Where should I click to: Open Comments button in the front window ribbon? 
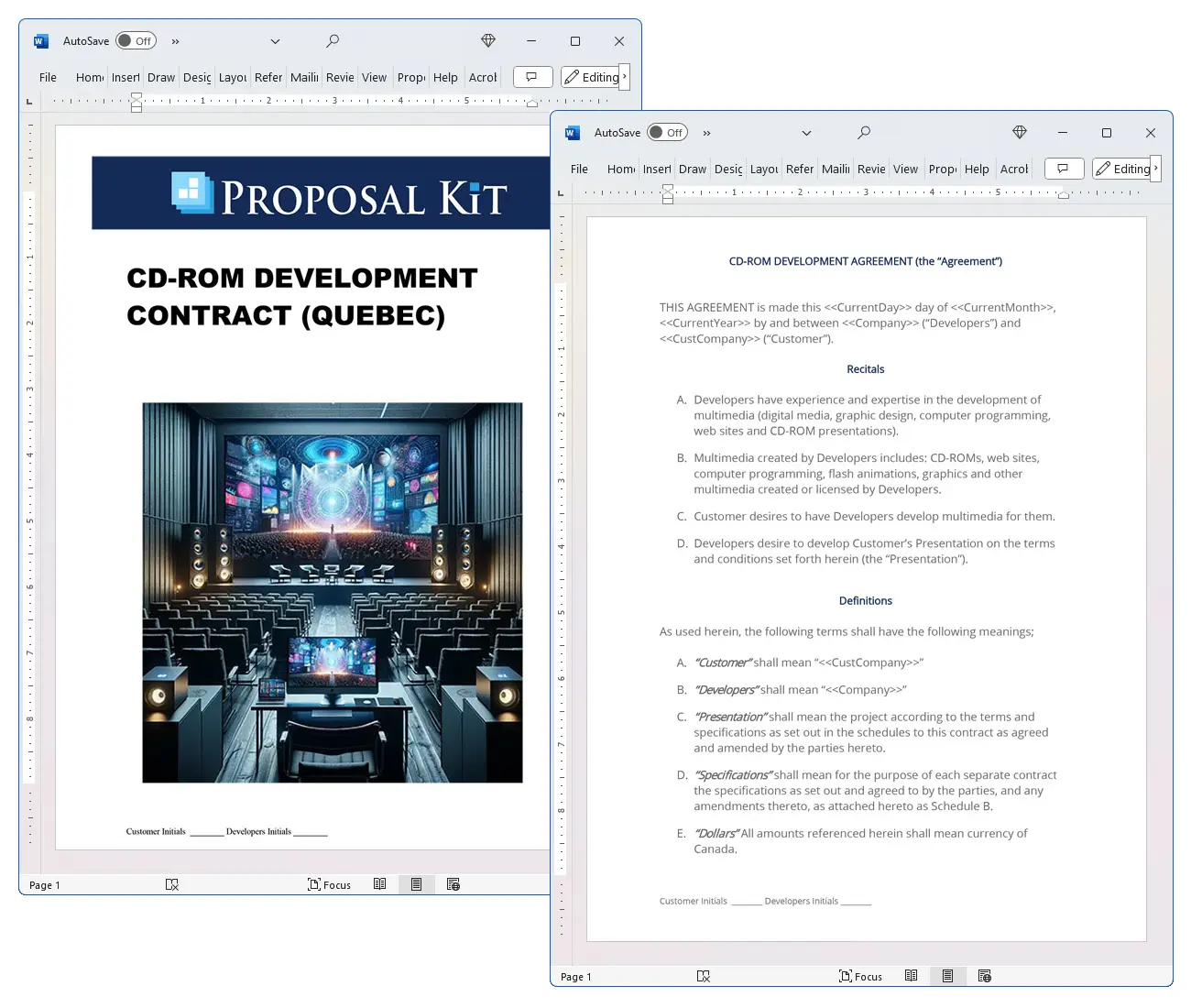click(1063, 169)
